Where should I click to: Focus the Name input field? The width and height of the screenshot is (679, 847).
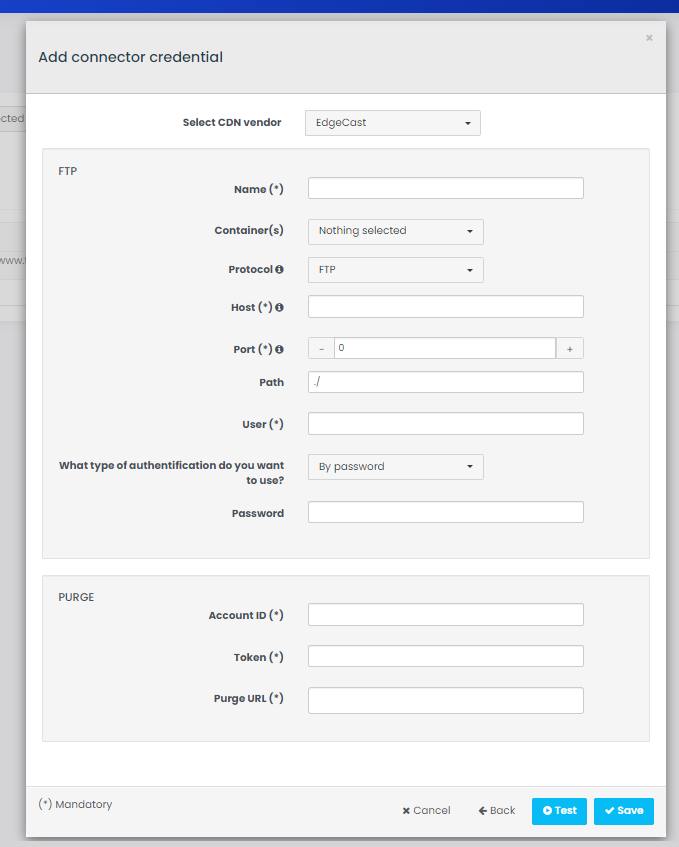point(445,189)
